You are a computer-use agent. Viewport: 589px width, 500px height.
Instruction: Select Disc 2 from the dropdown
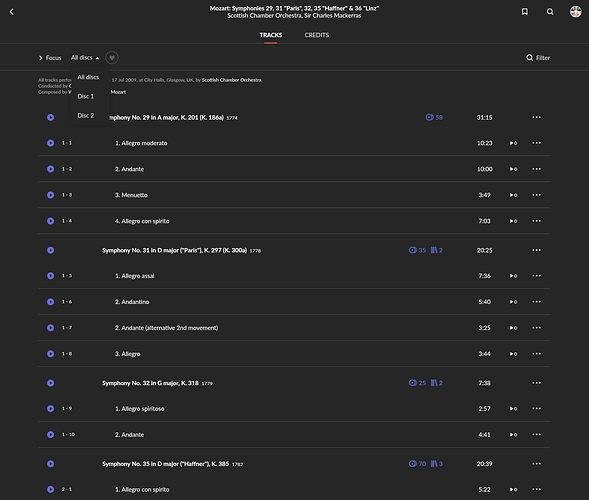point(86,115)
